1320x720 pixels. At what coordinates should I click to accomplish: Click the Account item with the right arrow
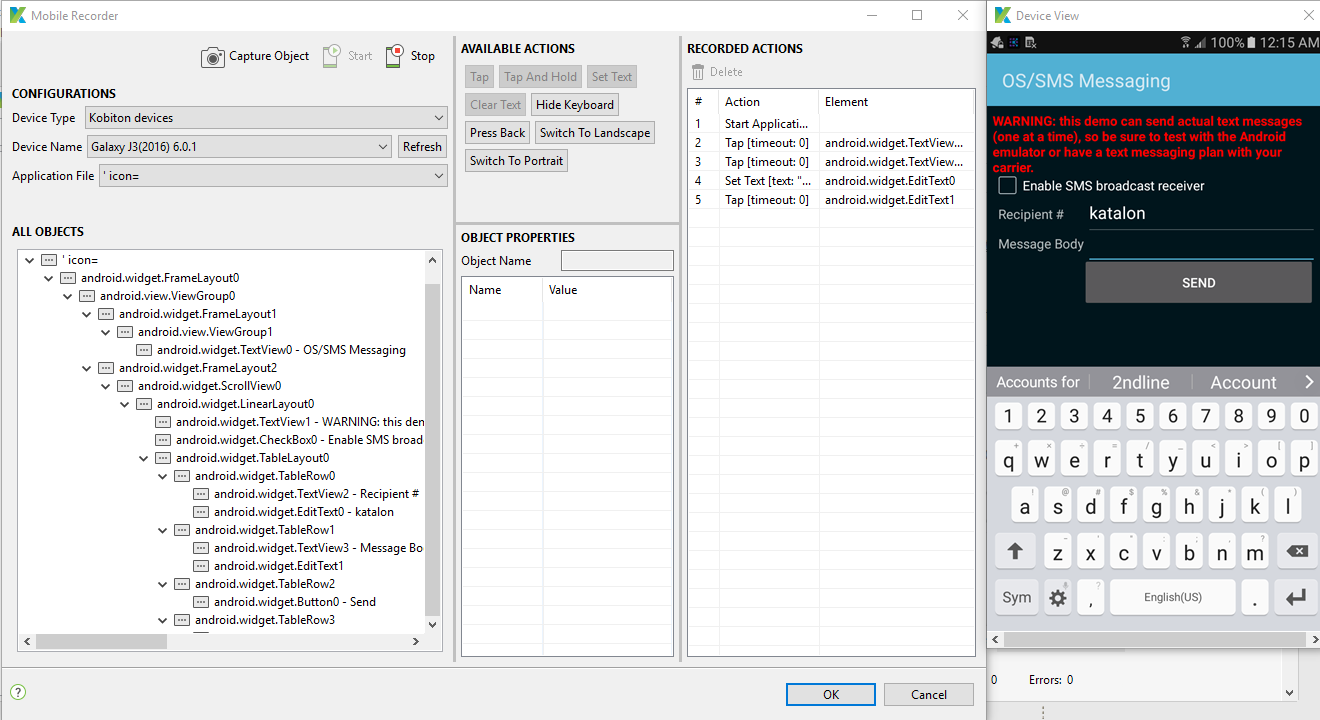click(x=1244, y=381)
